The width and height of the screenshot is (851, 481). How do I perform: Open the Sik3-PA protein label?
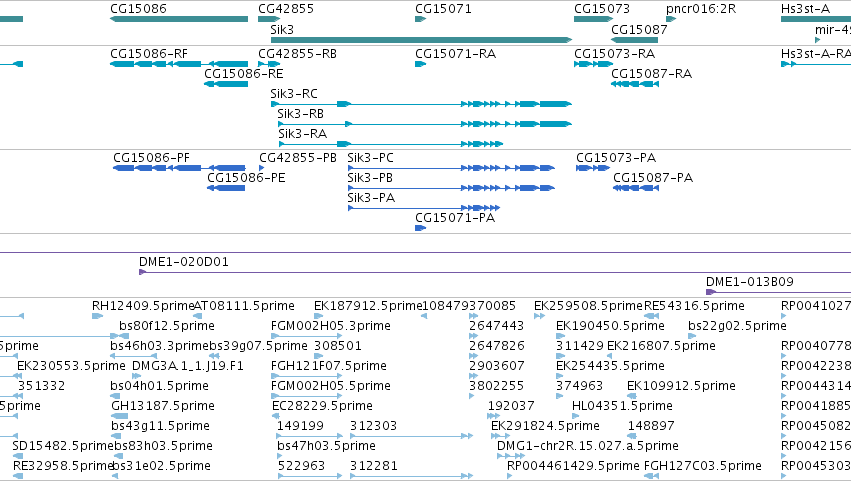[371, 198]
